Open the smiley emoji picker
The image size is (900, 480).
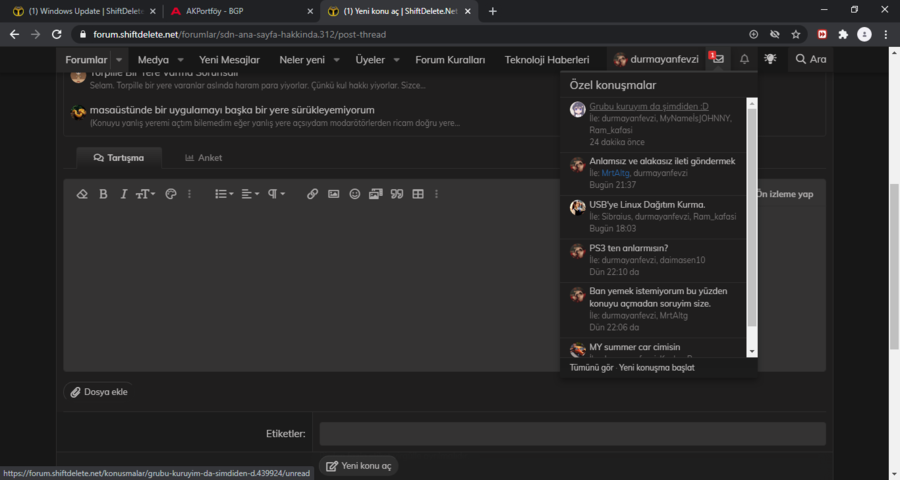pos(355,194)
